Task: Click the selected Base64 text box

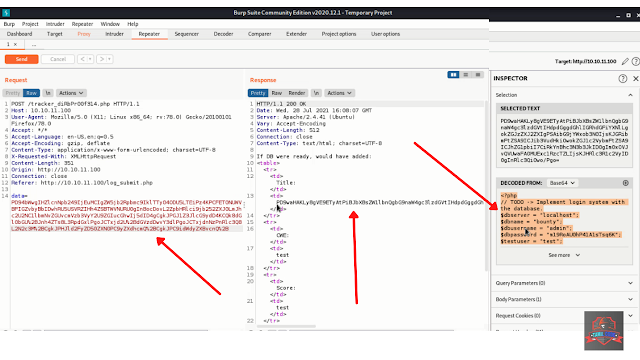Action: (x=564, y=141)
